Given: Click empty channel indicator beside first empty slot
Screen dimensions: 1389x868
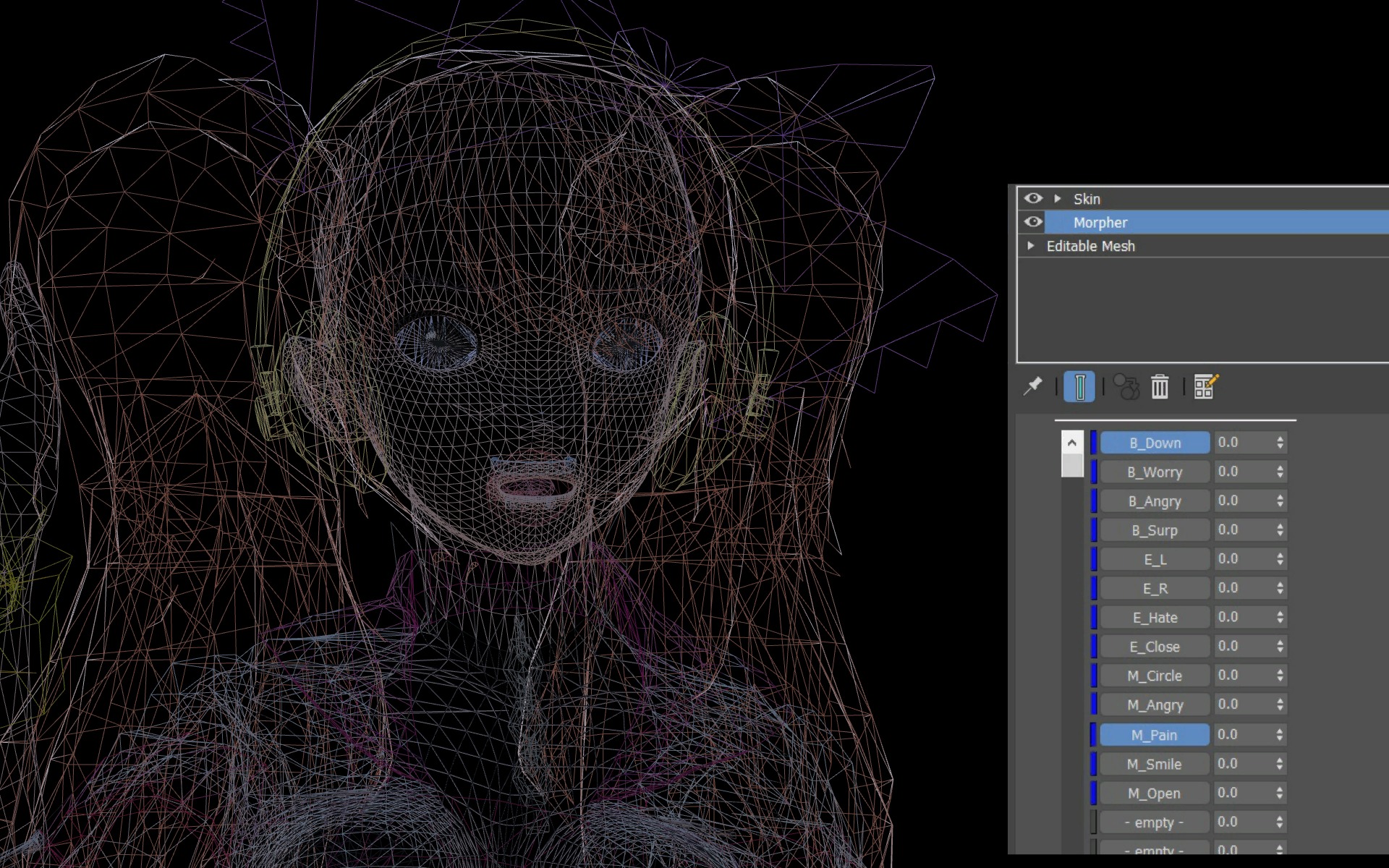Looking at the screenshot, I should (x=1094, y=822).
